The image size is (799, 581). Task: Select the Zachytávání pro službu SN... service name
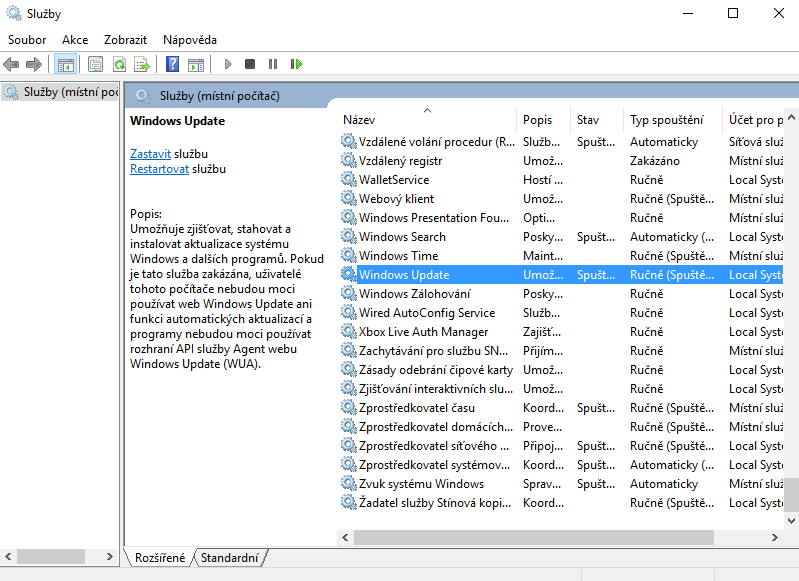(433, 351)
